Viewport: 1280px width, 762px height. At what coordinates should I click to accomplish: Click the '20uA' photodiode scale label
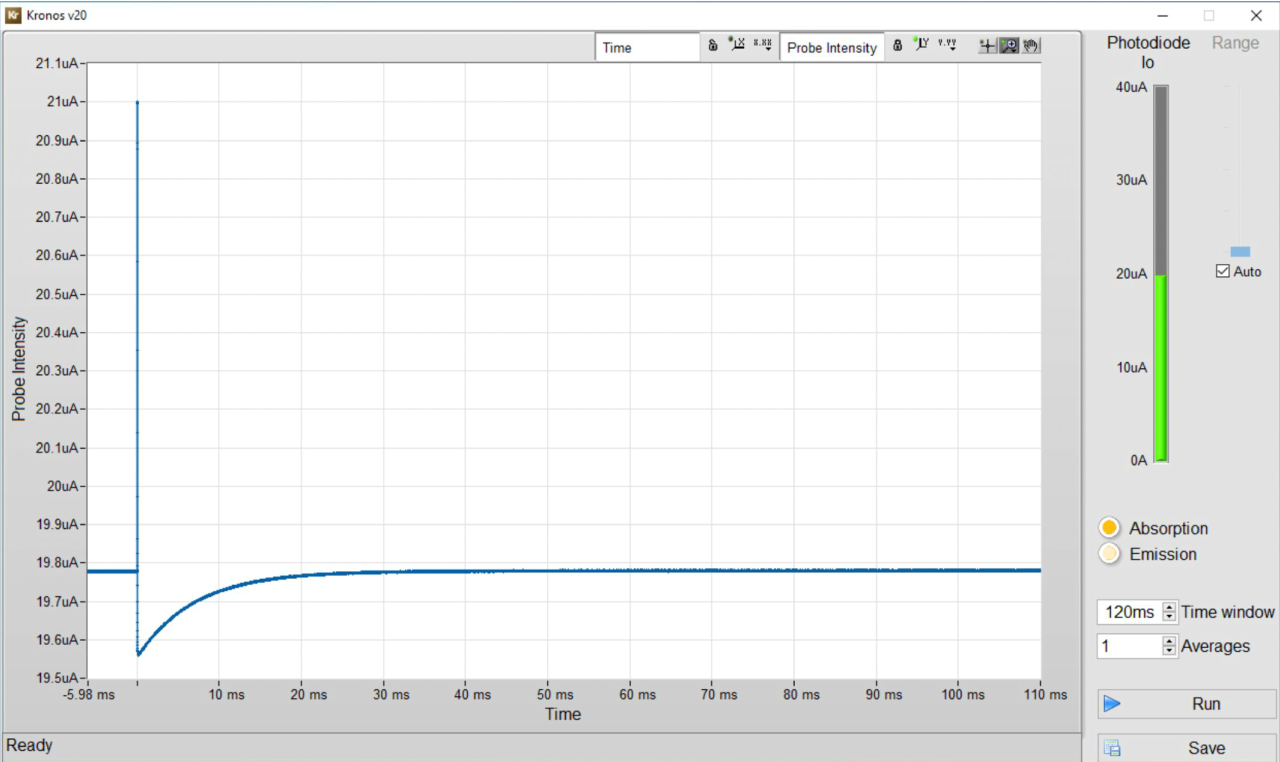click(1131, 274)
